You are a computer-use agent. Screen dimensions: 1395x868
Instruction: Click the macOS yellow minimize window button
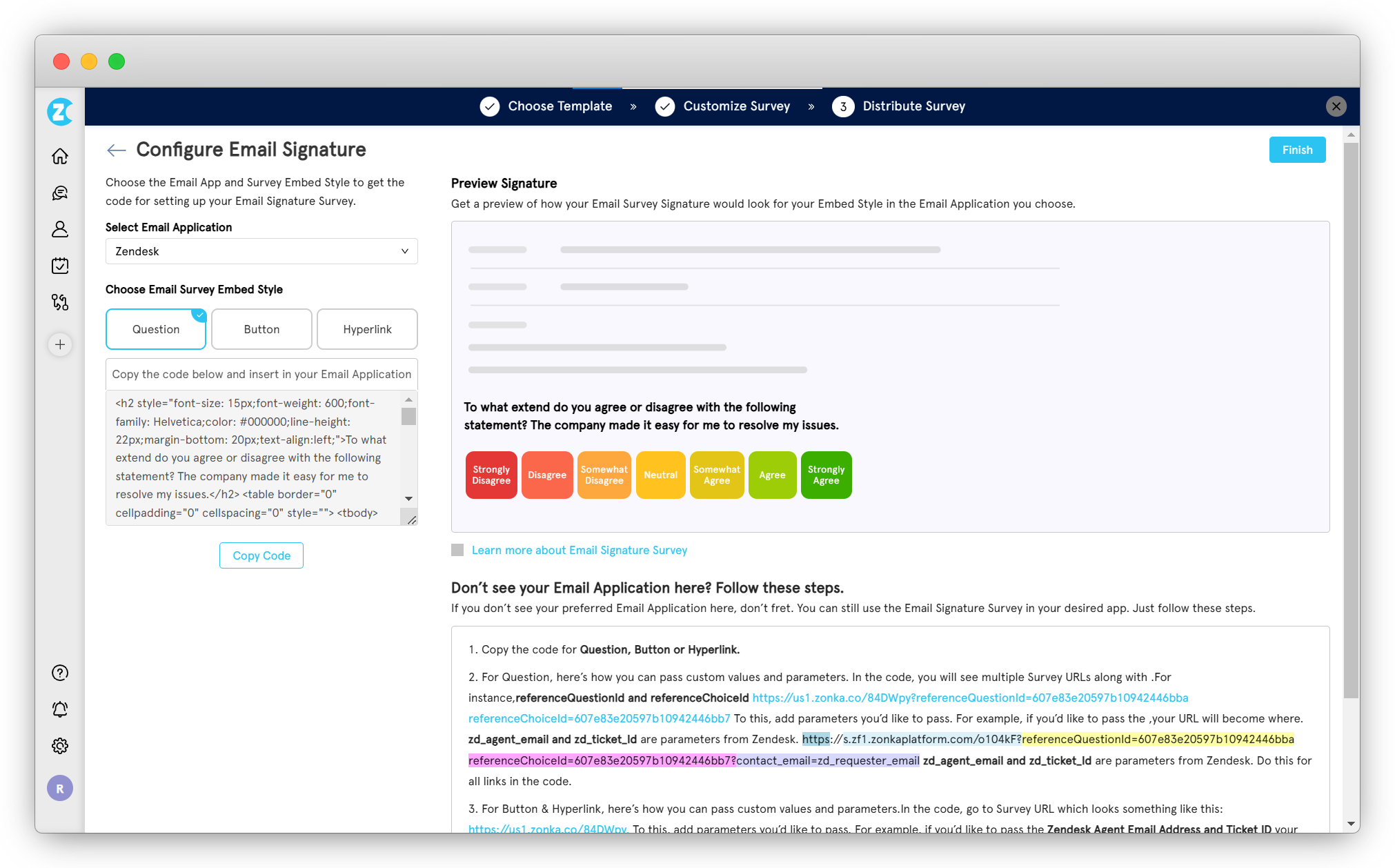[x=89, y=61]
